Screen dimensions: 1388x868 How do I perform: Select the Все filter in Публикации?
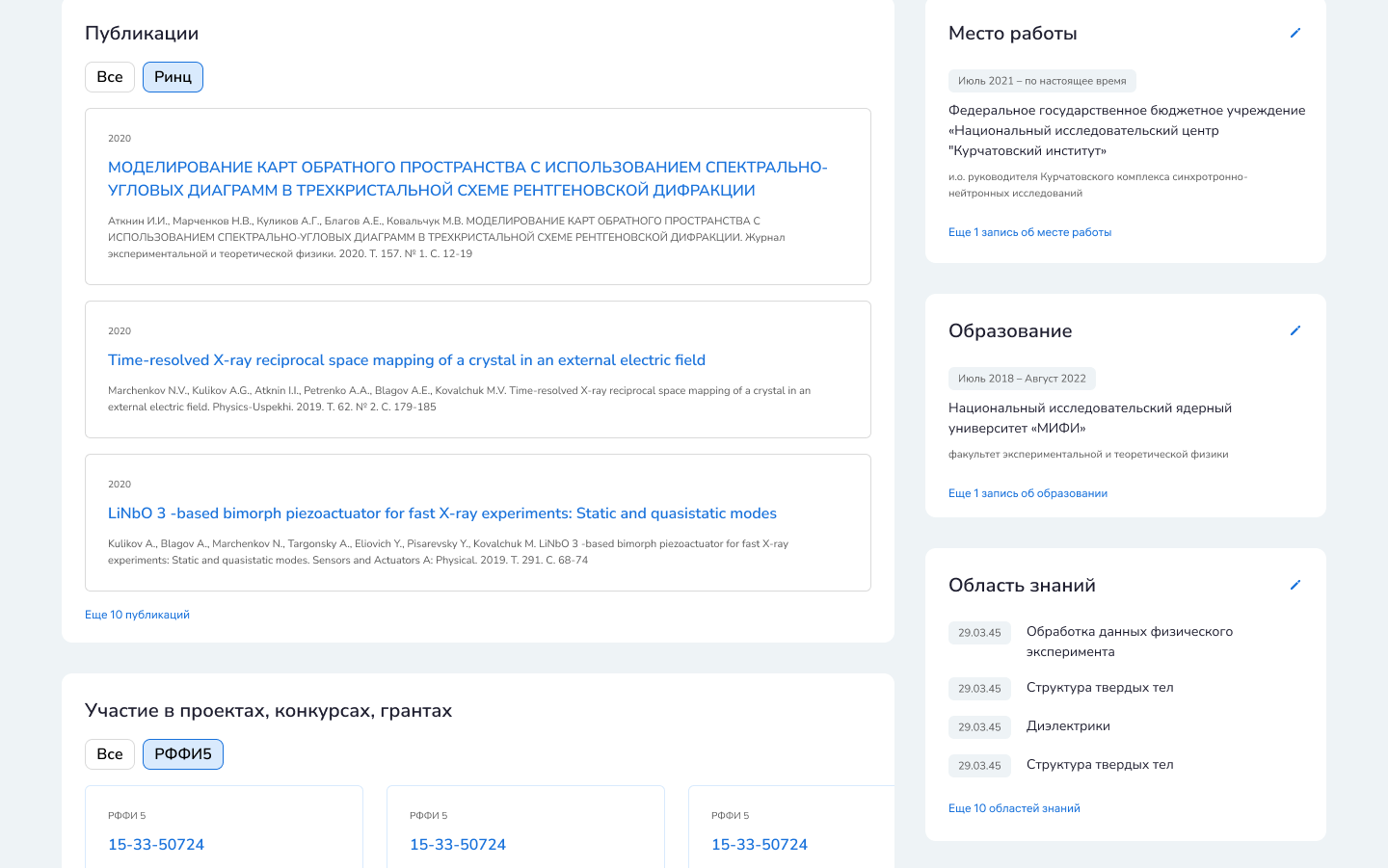(110, 77)
